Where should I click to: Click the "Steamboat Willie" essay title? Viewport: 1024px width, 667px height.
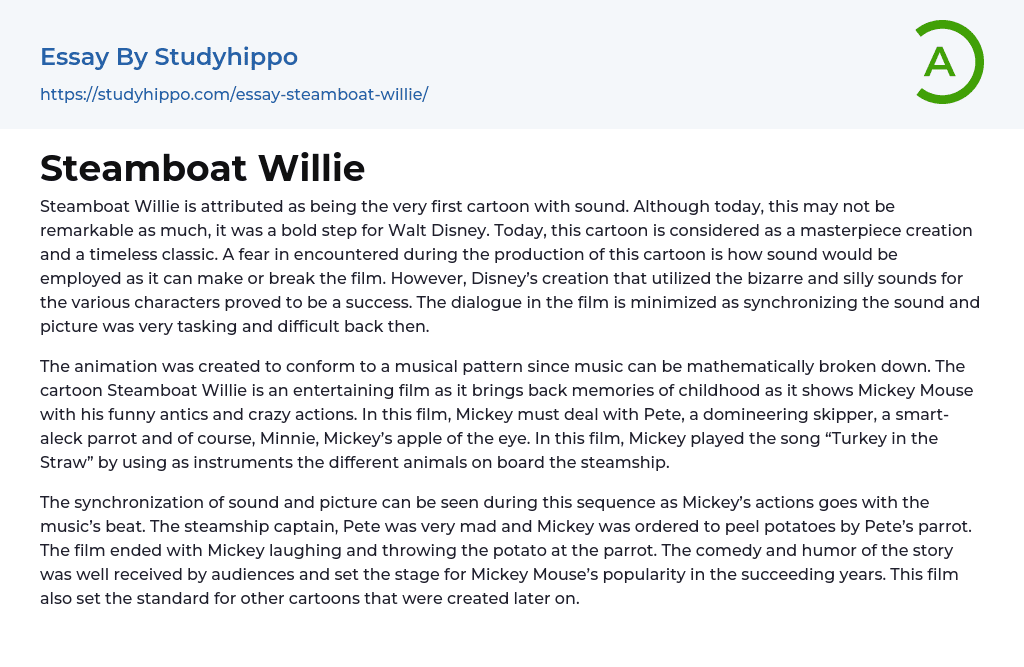pos(202,168)
